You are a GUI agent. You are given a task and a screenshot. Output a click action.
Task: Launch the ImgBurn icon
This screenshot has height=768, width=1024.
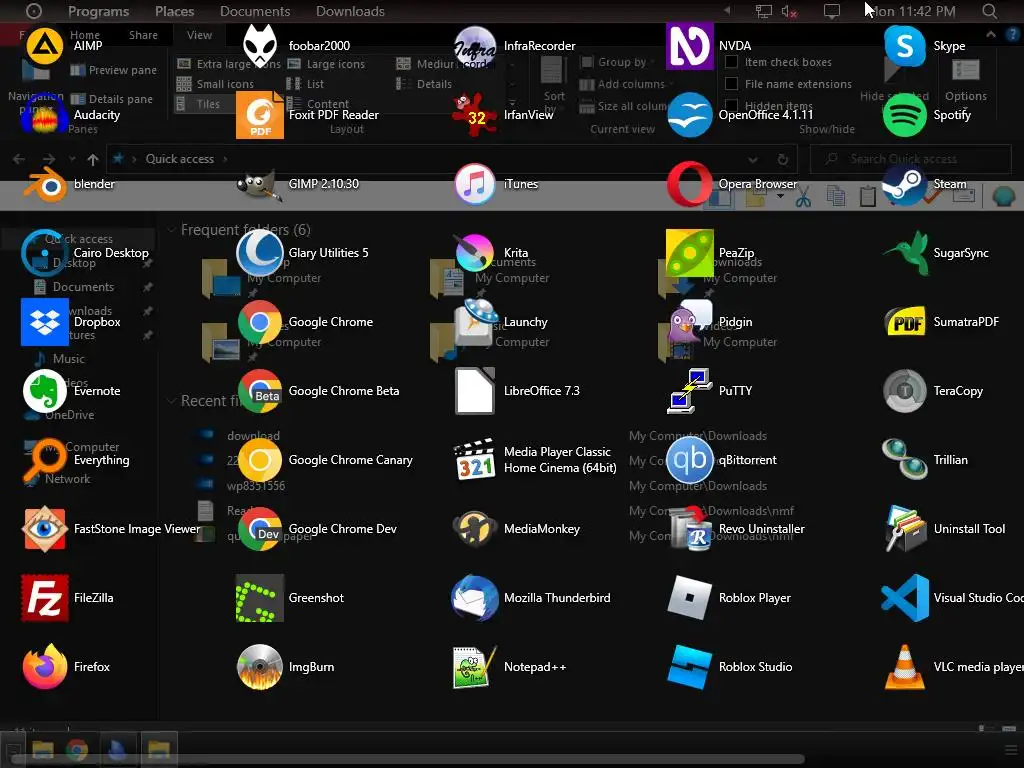click(259, 667)
